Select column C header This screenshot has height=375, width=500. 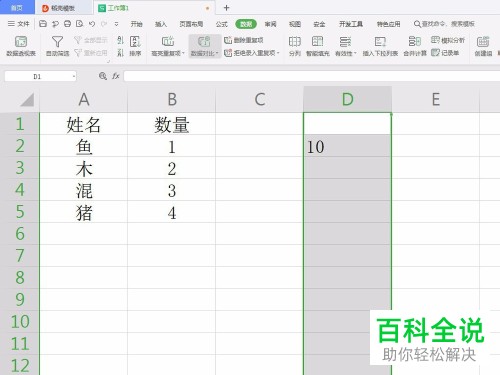[x=260, y=100]
